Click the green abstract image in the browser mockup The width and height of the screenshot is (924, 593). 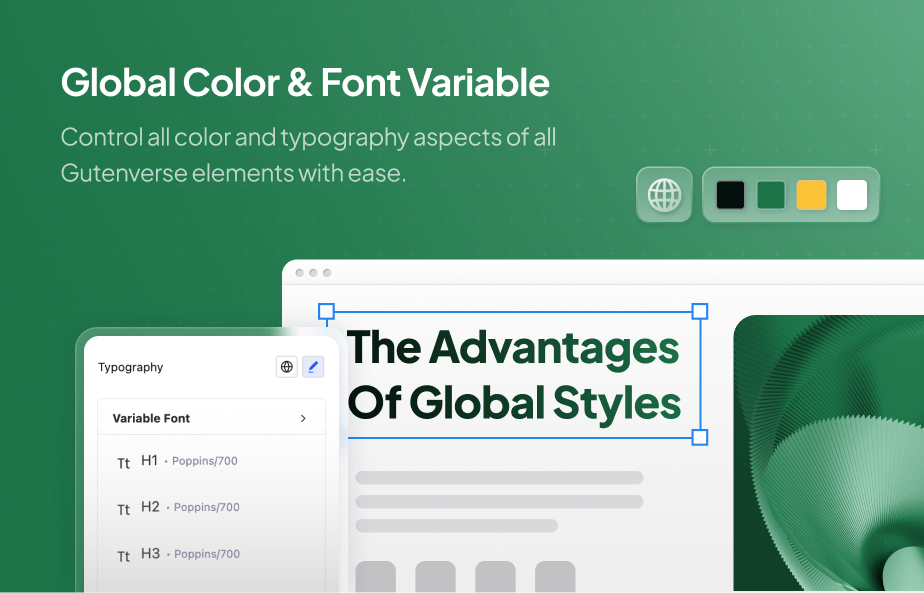coord(829,453)
